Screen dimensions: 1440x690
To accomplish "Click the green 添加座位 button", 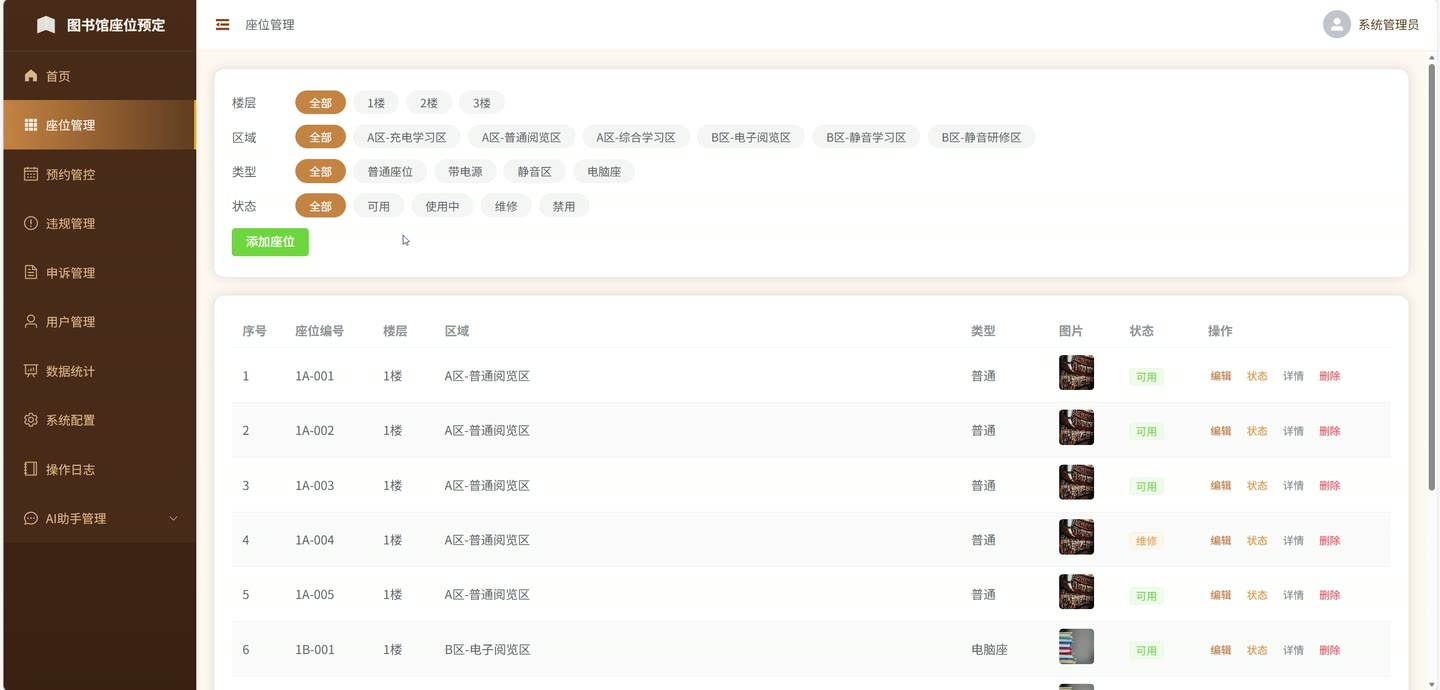I will pyautogui.click(x=270, y=241).
